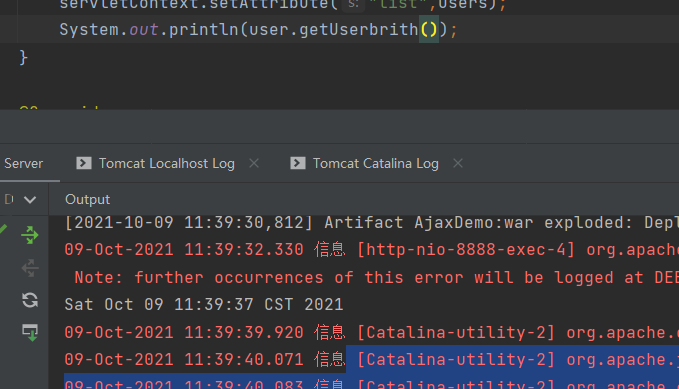Click the 'Sat Oct 09 11:39:37 CST 2021' line

[x=204, y=305]
